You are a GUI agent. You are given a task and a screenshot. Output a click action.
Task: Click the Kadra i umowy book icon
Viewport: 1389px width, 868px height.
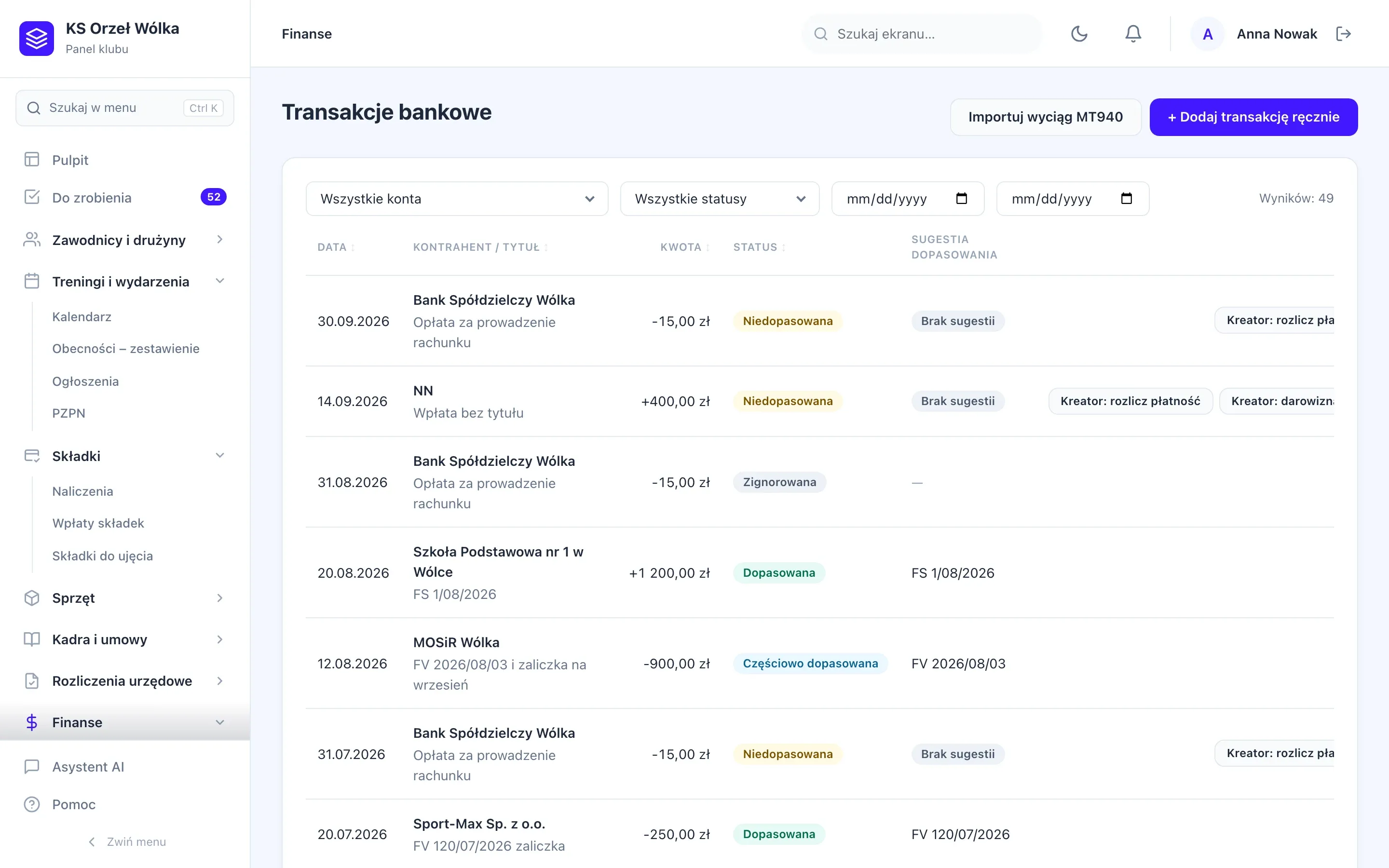coord(32,639)
